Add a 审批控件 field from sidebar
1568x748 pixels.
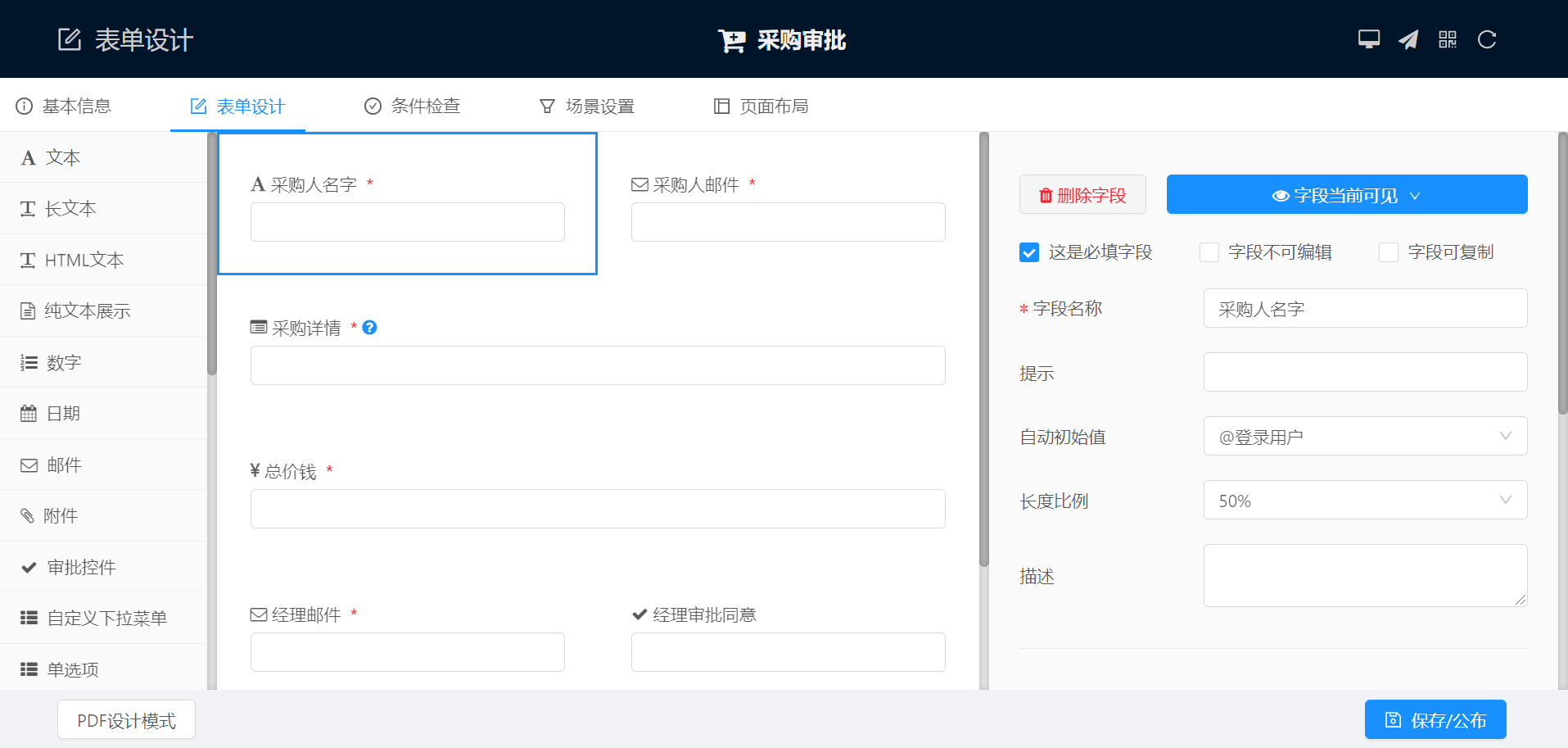103,567
